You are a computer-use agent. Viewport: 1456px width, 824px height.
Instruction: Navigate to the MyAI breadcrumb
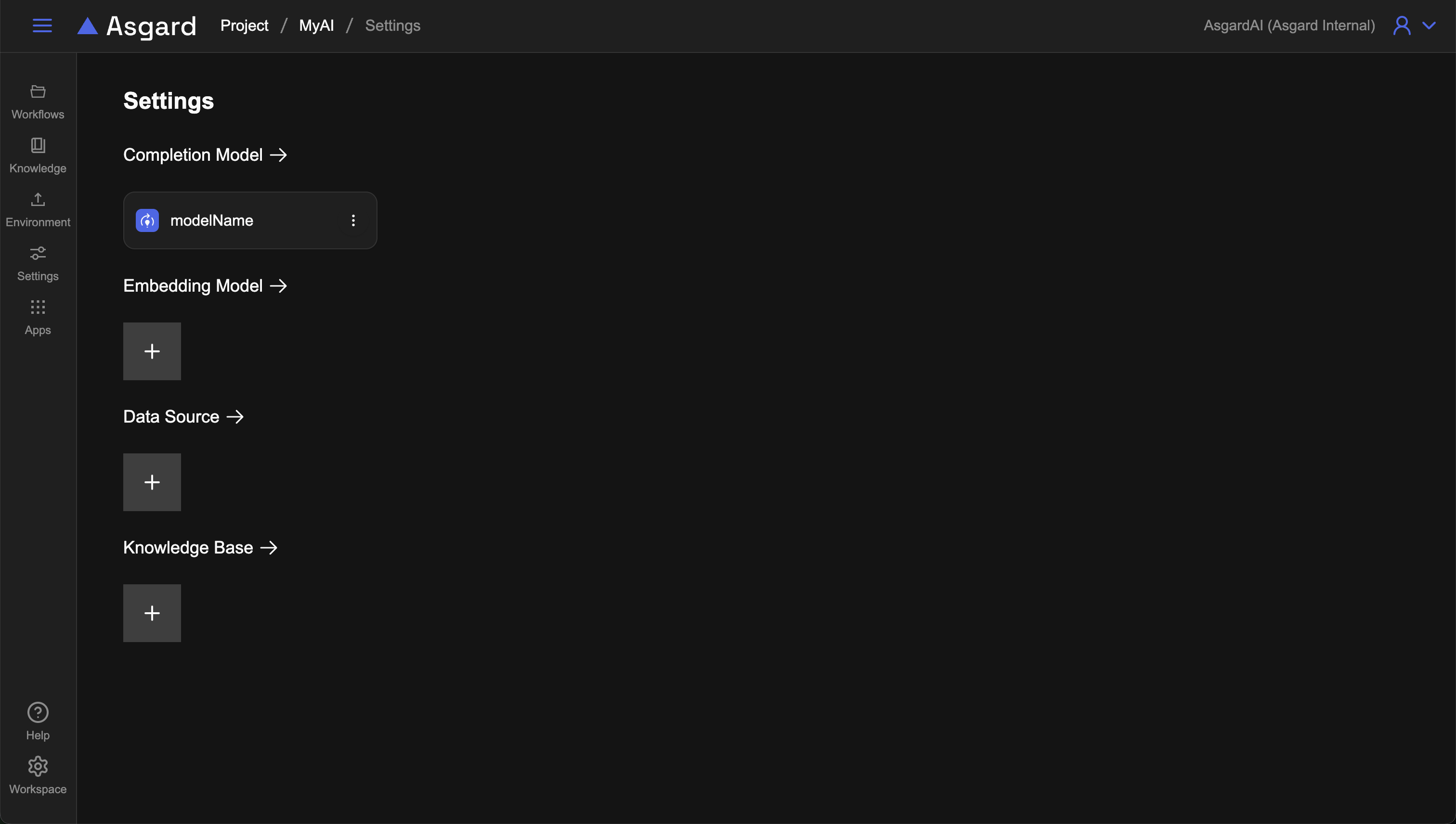316,26
